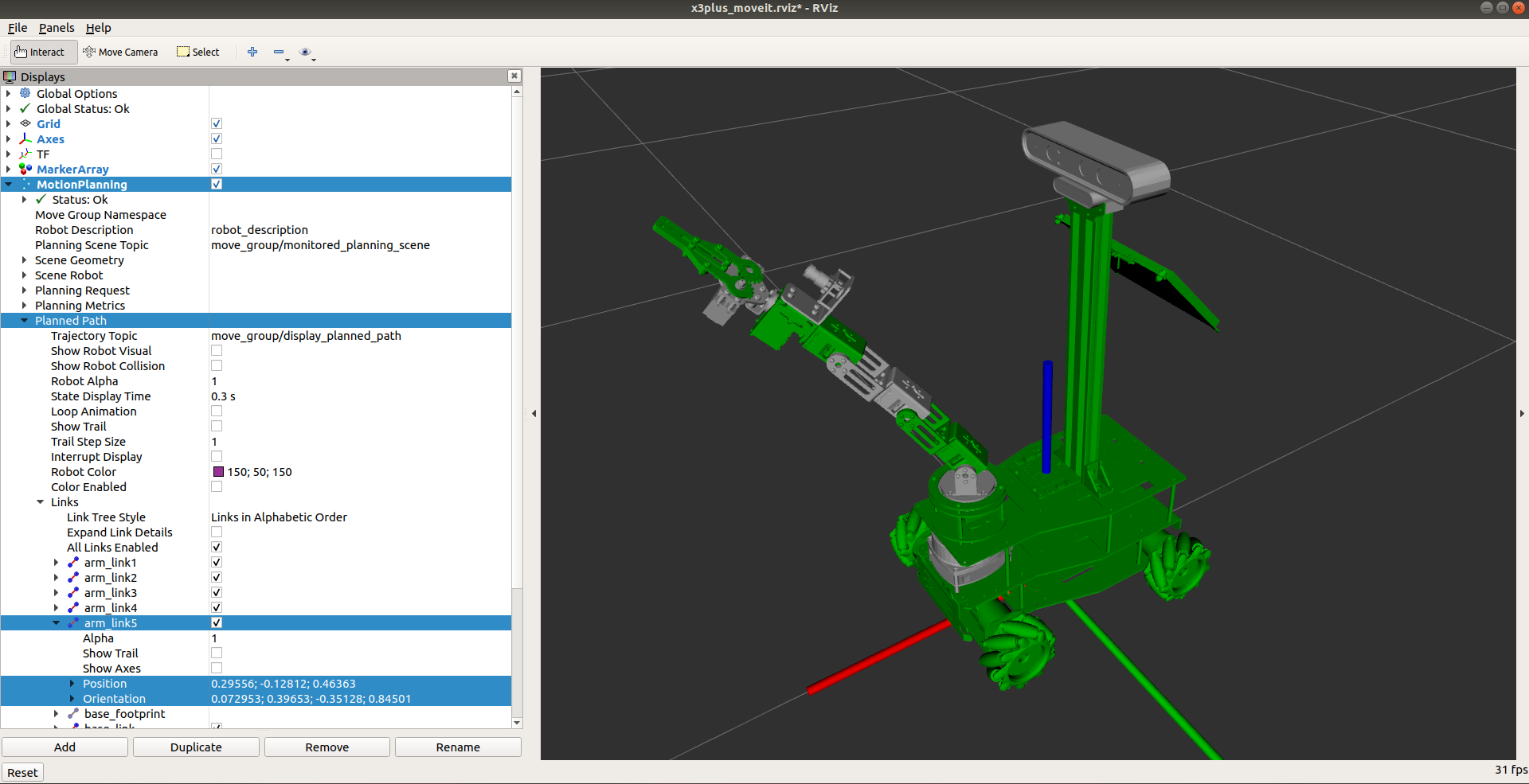
Task: Collapse the Planned Path section
Action: tap(25, 320)
